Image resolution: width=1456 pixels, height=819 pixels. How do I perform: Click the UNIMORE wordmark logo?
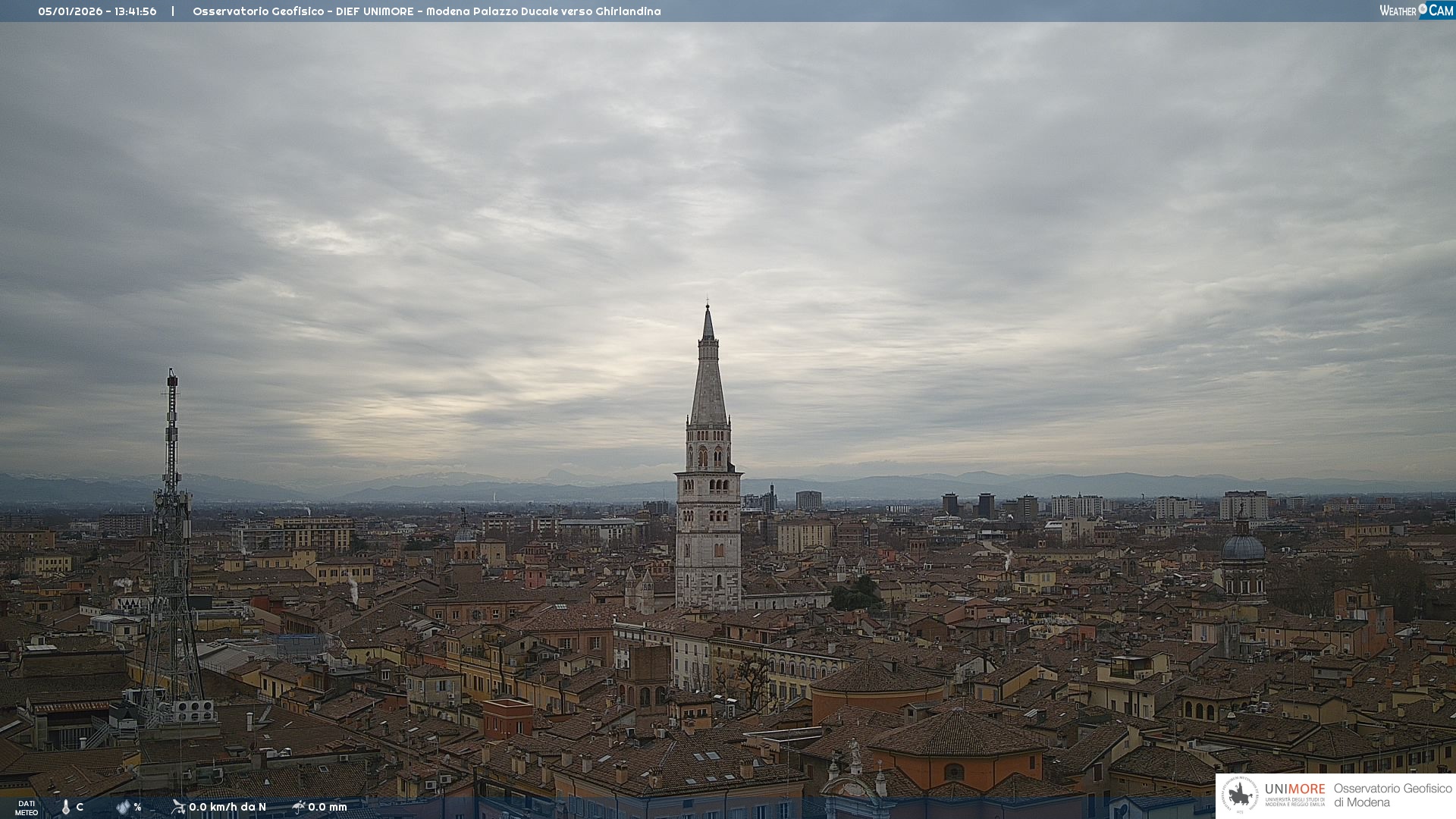pos(1294,789)
